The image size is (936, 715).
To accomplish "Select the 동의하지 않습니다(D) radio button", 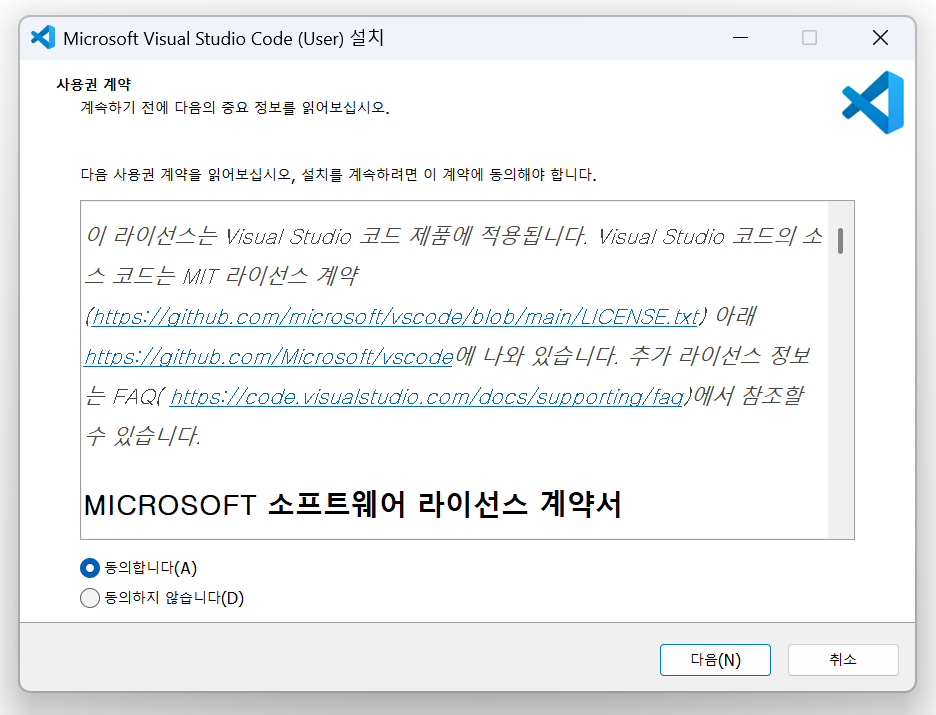I will click(90, 599).
